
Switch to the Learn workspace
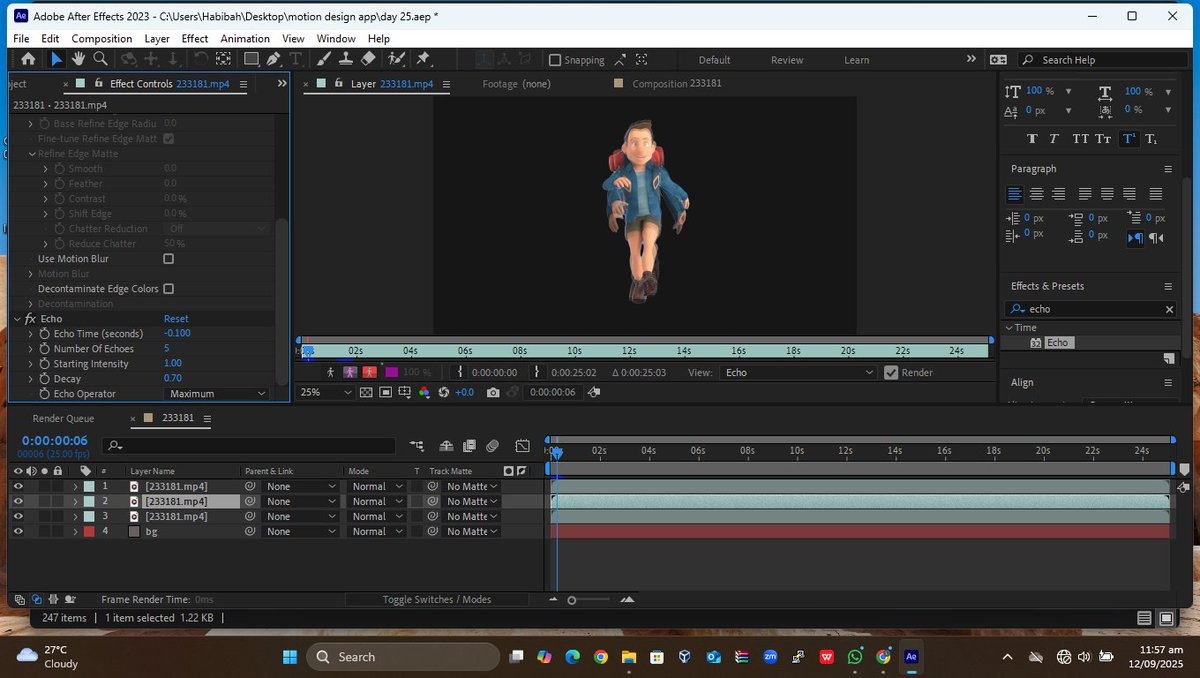point(856,60)
